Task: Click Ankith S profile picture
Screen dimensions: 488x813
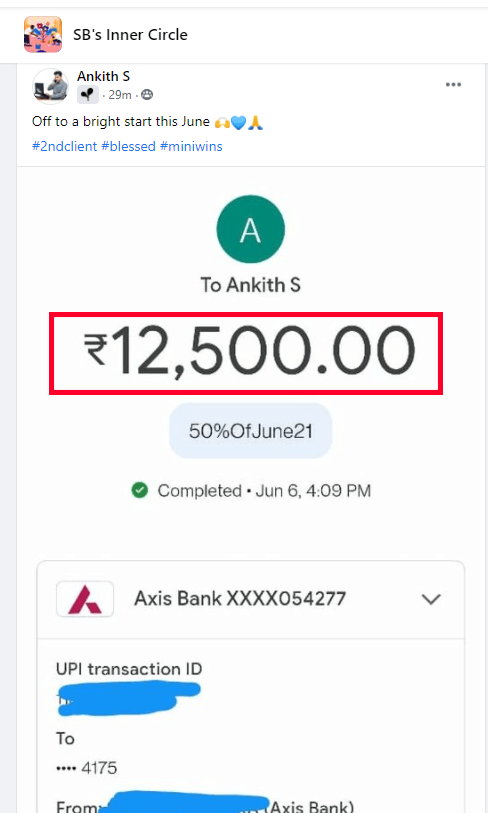Action: point(50,86)
